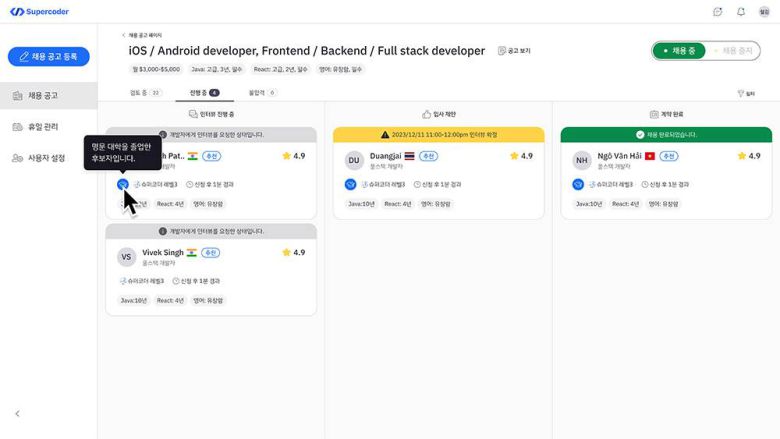
Task: Click the user profile avatar in header
Action: pos(764,12)
